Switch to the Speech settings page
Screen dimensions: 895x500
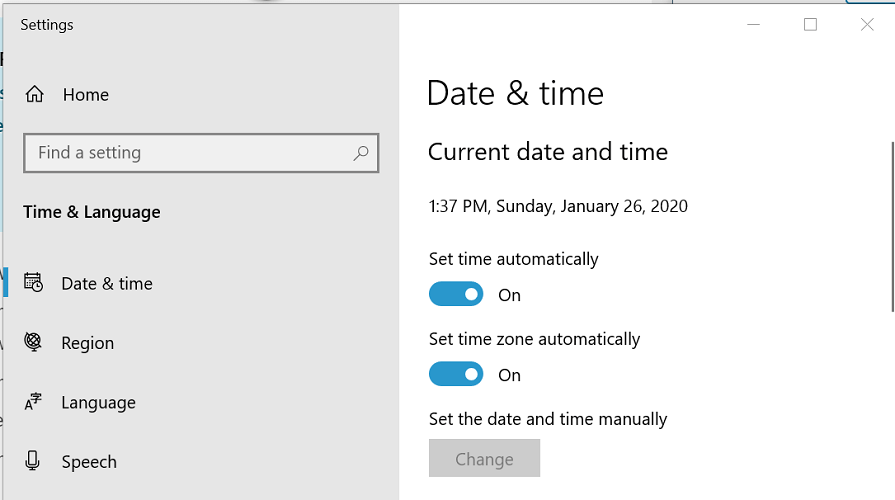89,462
